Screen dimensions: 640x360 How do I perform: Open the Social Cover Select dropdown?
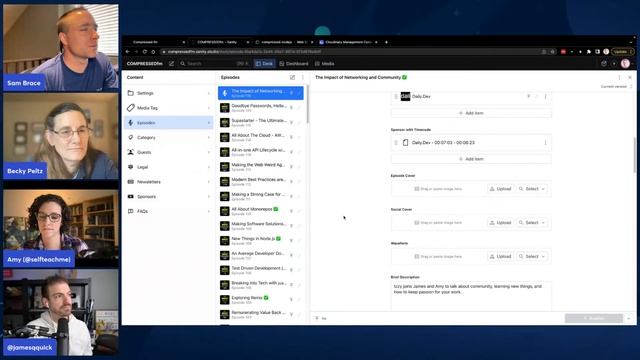532,223
